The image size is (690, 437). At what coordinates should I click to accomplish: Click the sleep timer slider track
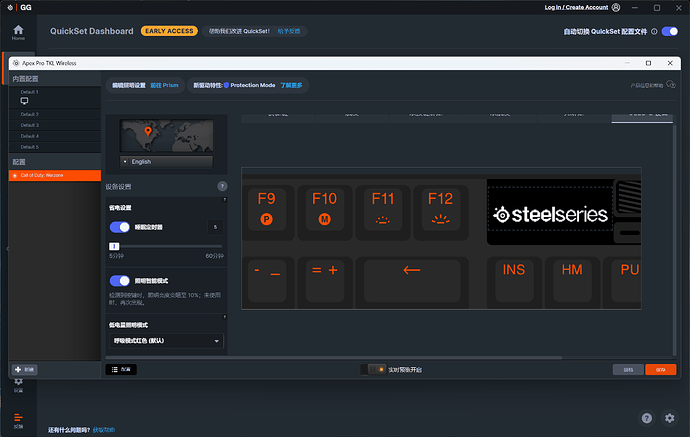pyautogui.click(x=165, y=245)
